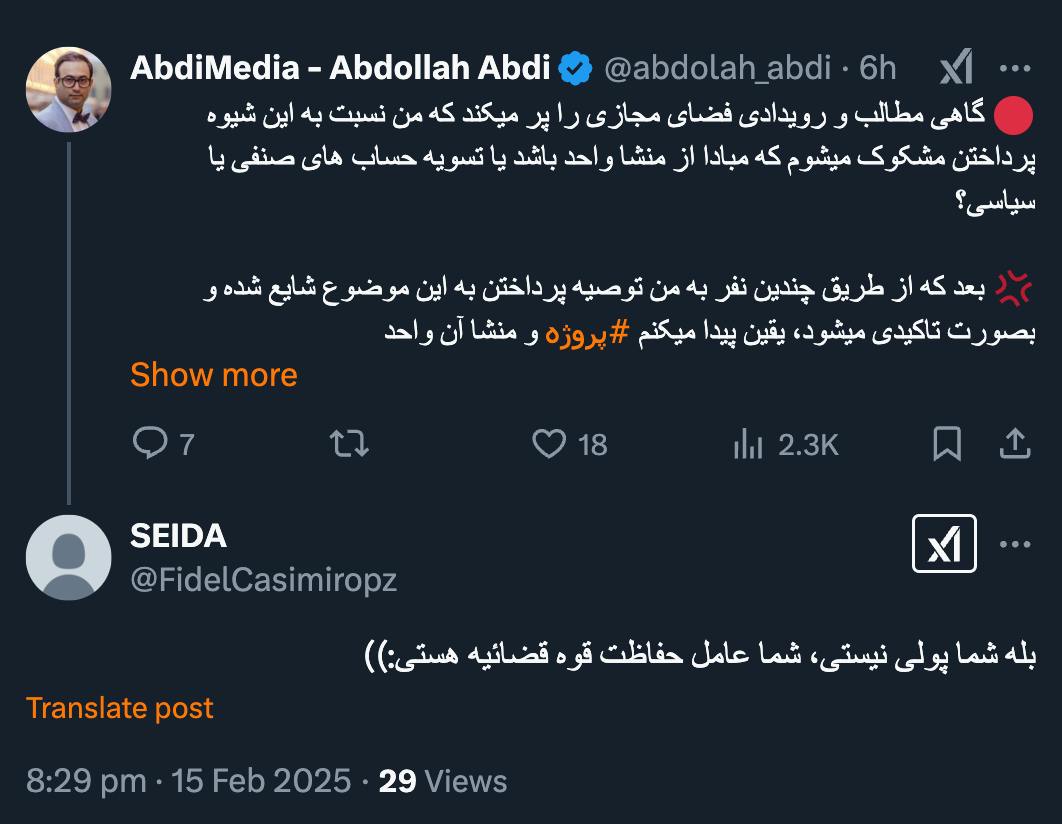Viewport: 1062px width, 824px height.
Task: Bookmark AbdiMedia's post
Action: point(947,444)
